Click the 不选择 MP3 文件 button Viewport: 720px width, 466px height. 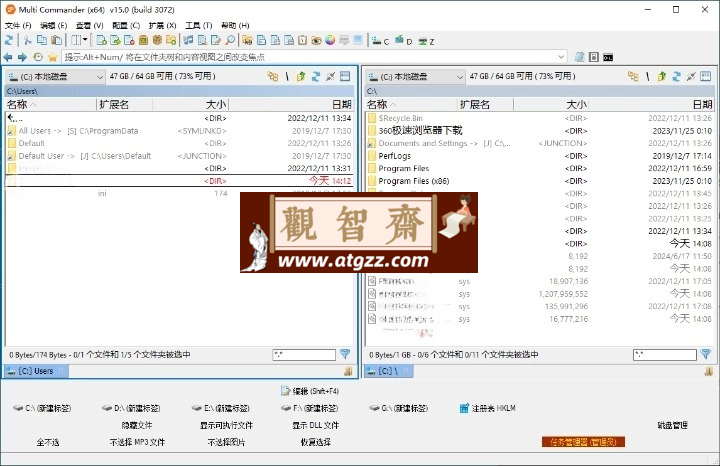click(137, 442)
